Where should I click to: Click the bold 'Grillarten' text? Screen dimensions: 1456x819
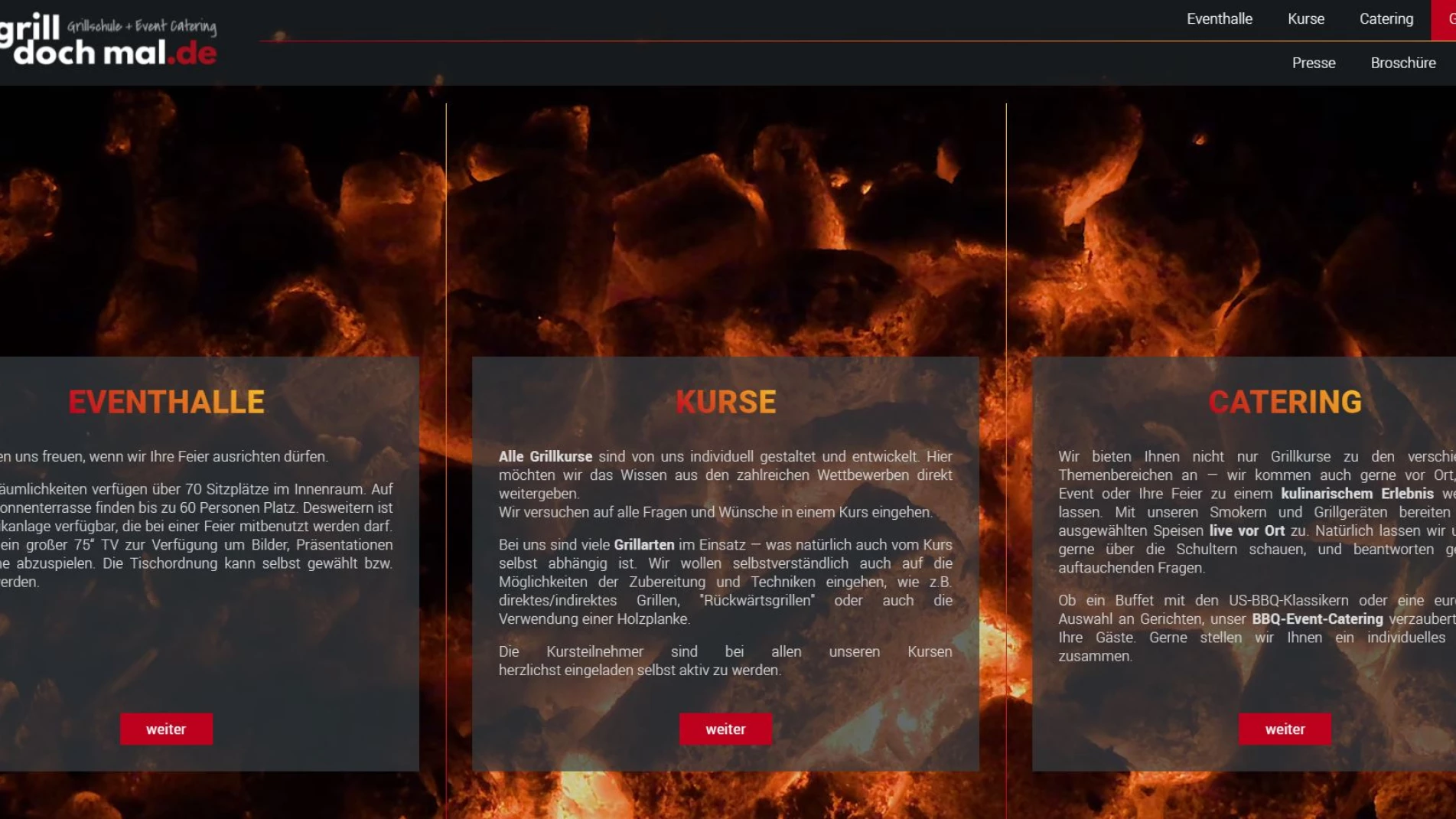(643, 545)
